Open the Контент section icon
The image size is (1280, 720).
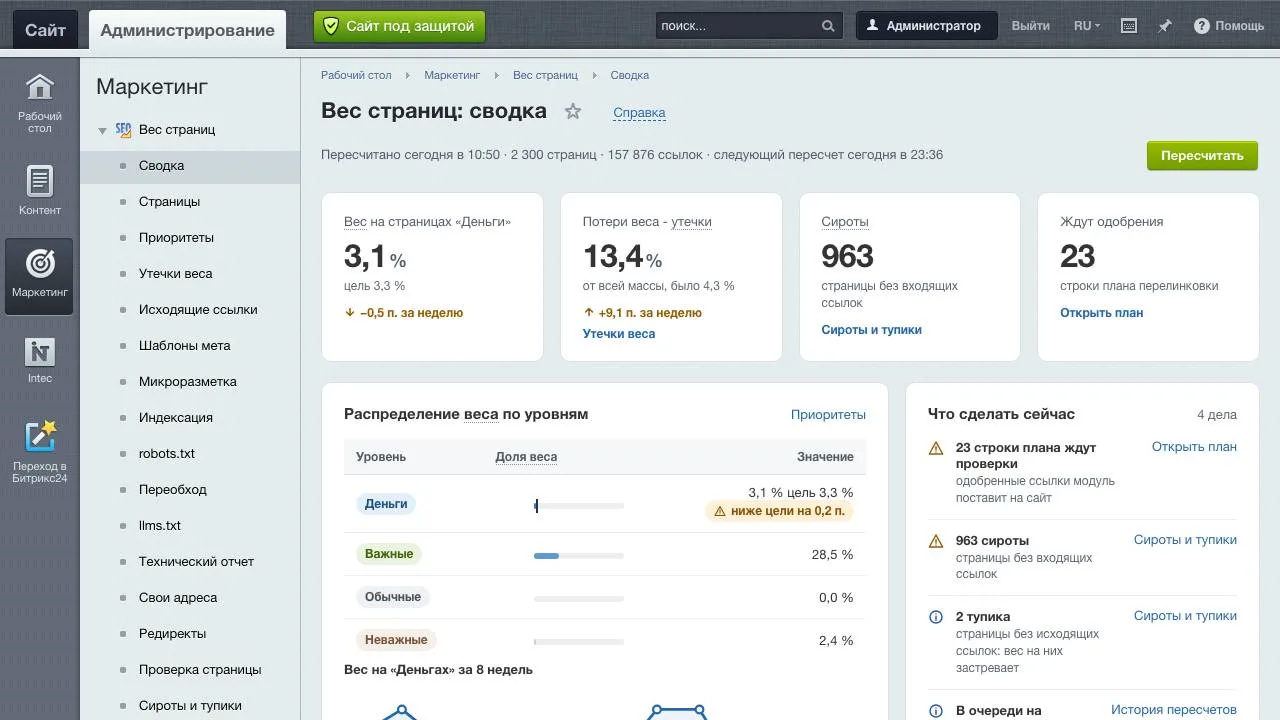point(40,190)
